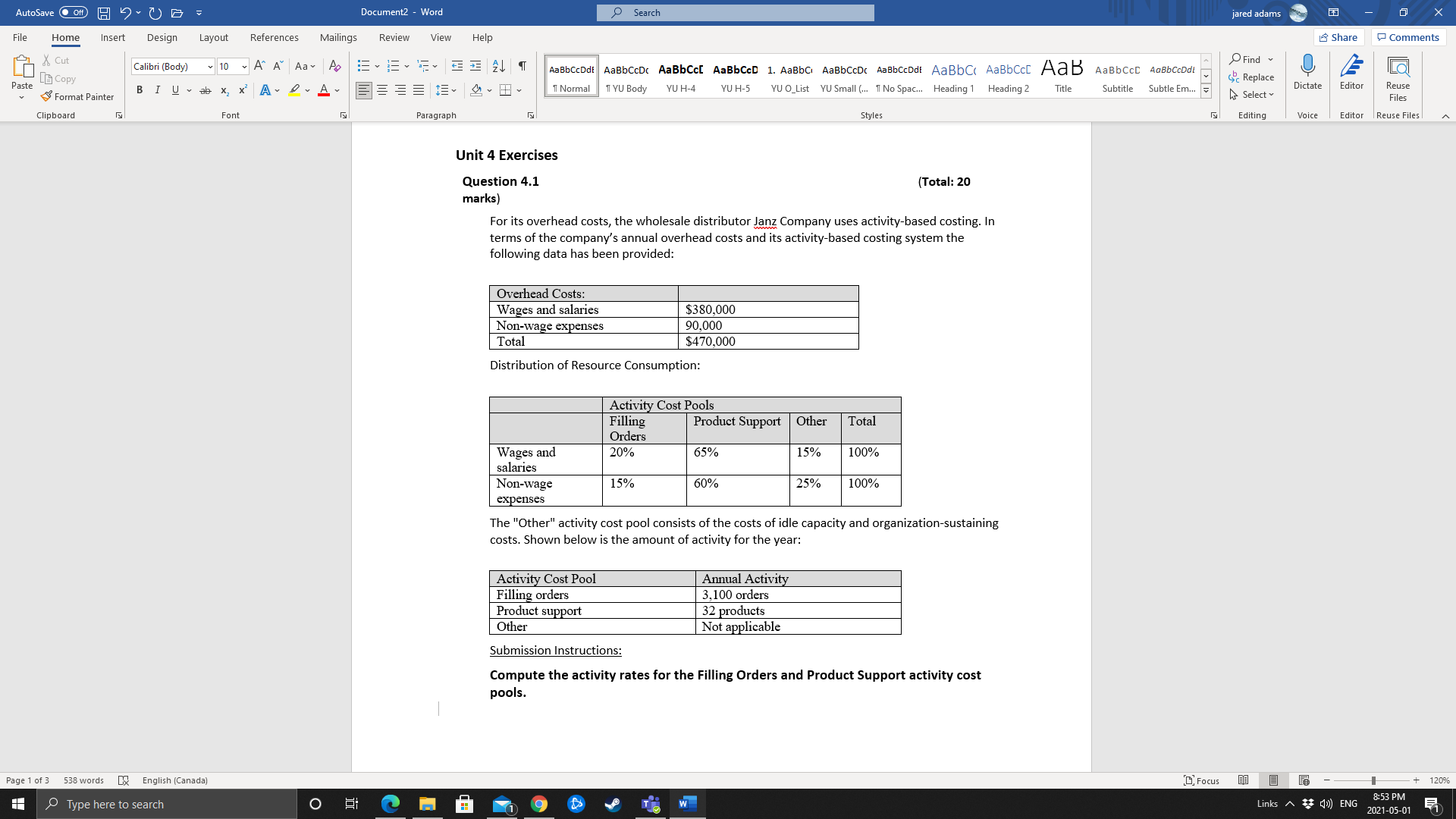Switch to the Layout tab

pos(213,37)
